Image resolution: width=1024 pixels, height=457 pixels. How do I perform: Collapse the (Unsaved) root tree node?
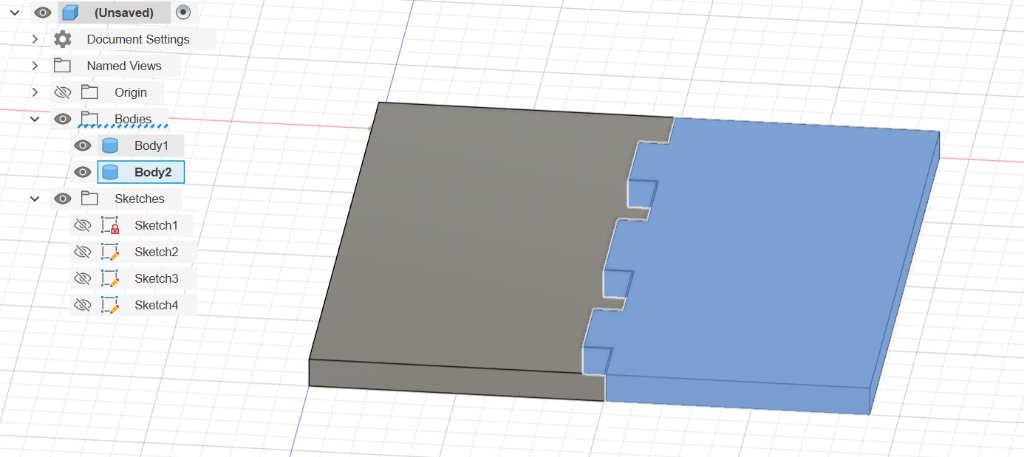14,12
